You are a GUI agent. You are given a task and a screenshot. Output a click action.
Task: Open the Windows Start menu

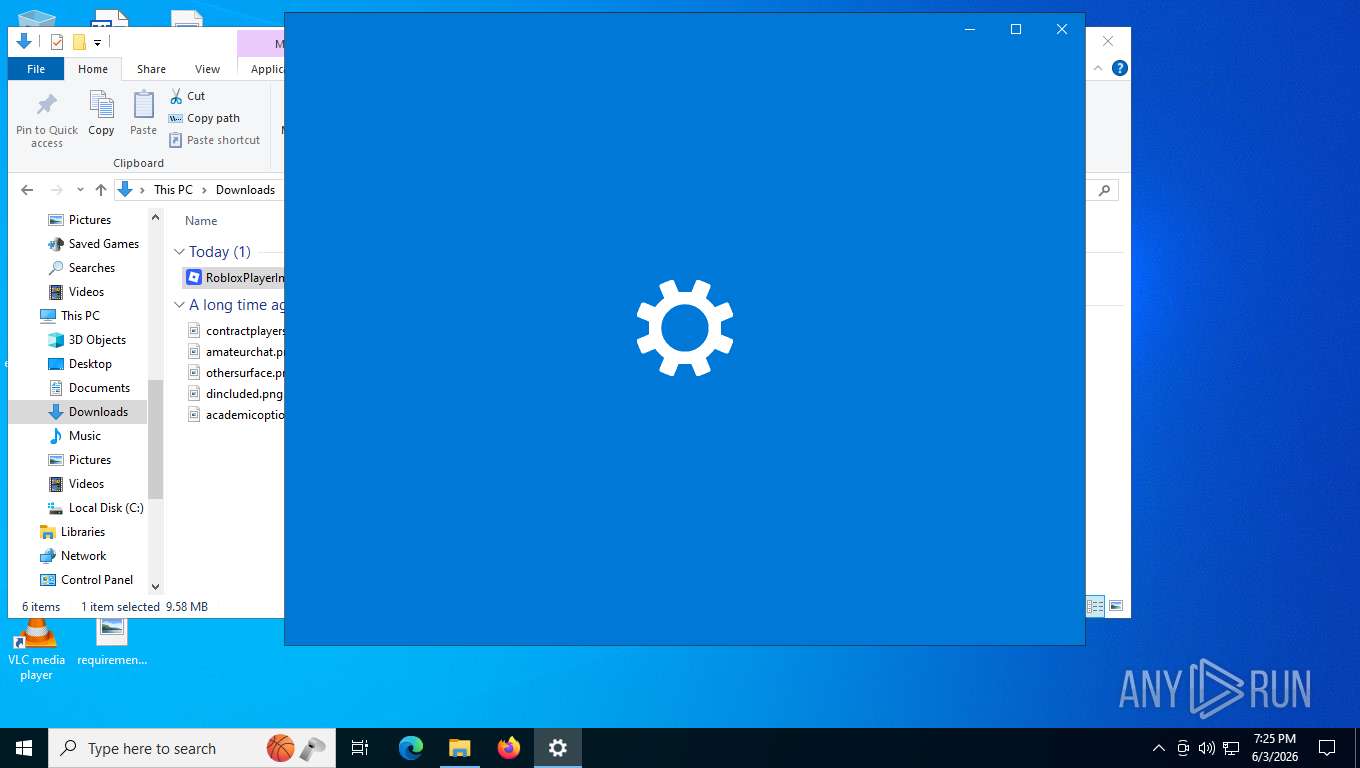pos(24,748)
